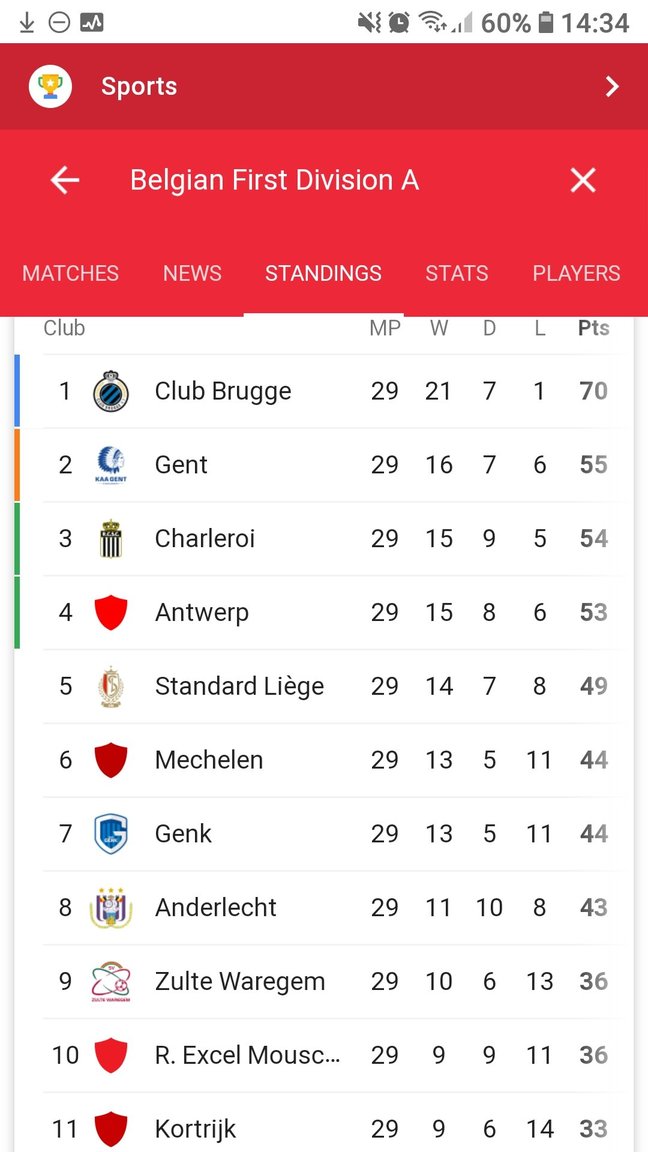Viewport: 648px width, 1152px height.
Task: Open the Players tab
Action: [576, 273]
